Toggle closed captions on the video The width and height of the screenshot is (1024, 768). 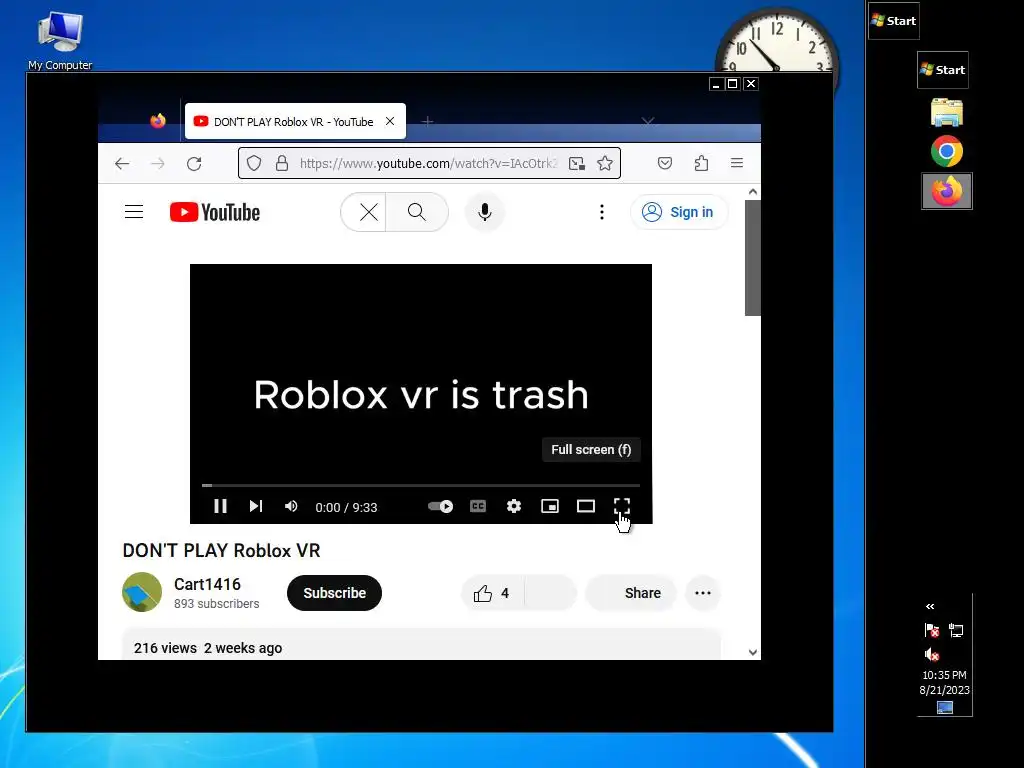coord(478,506)
